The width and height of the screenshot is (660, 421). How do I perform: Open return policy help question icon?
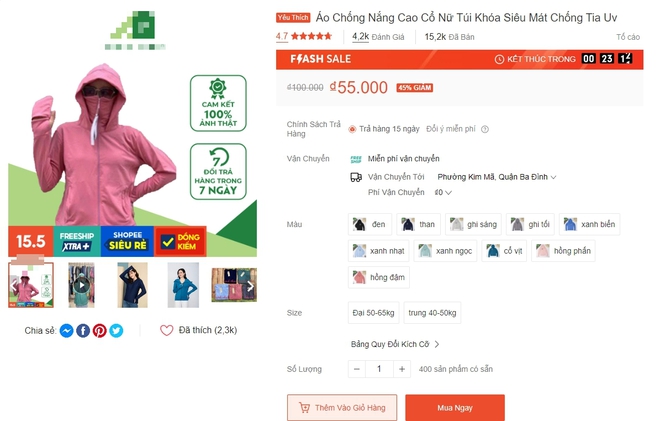tap(485, 129)
